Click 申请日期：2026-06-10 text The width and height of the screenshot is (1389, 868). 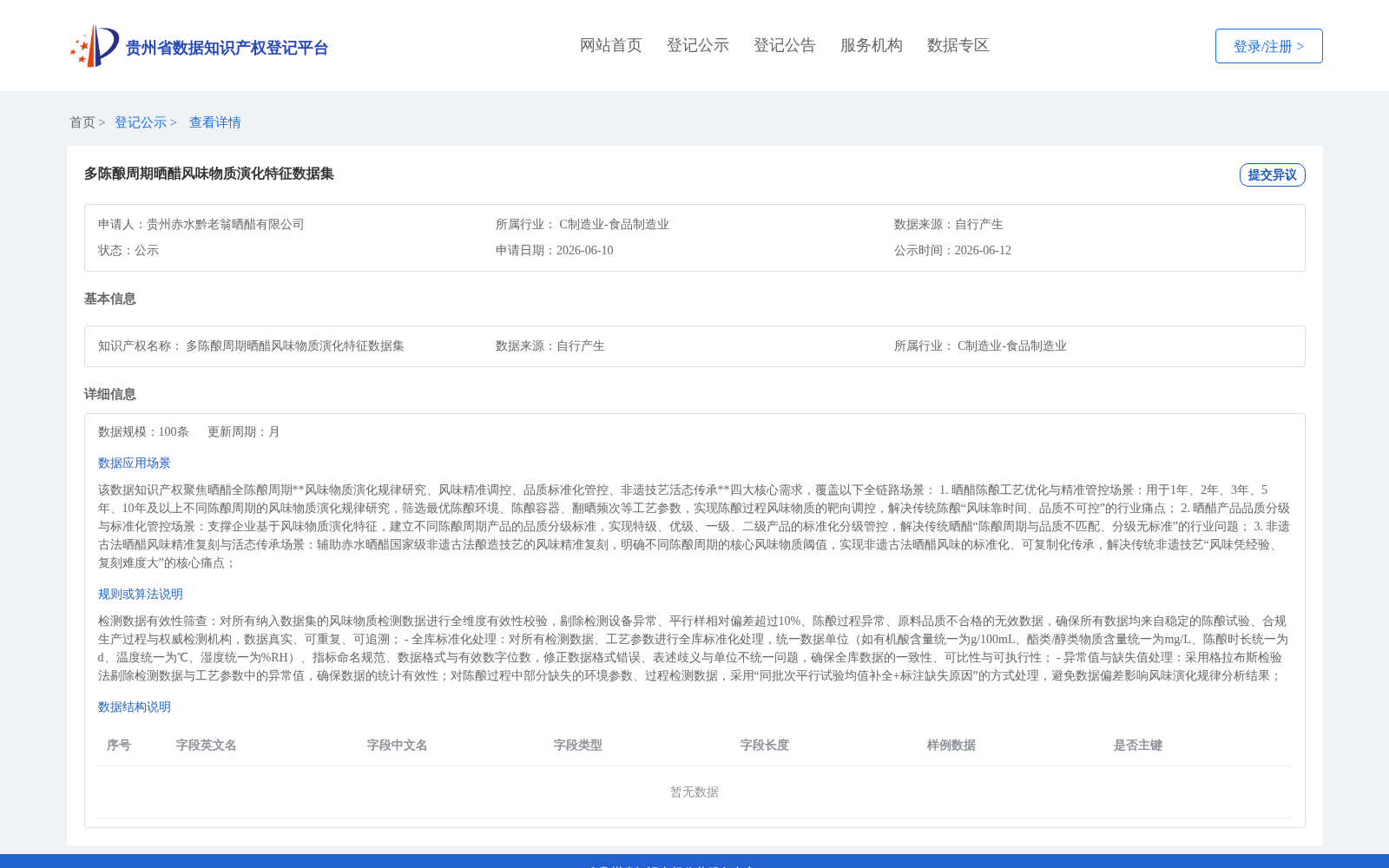pos(555,250)
